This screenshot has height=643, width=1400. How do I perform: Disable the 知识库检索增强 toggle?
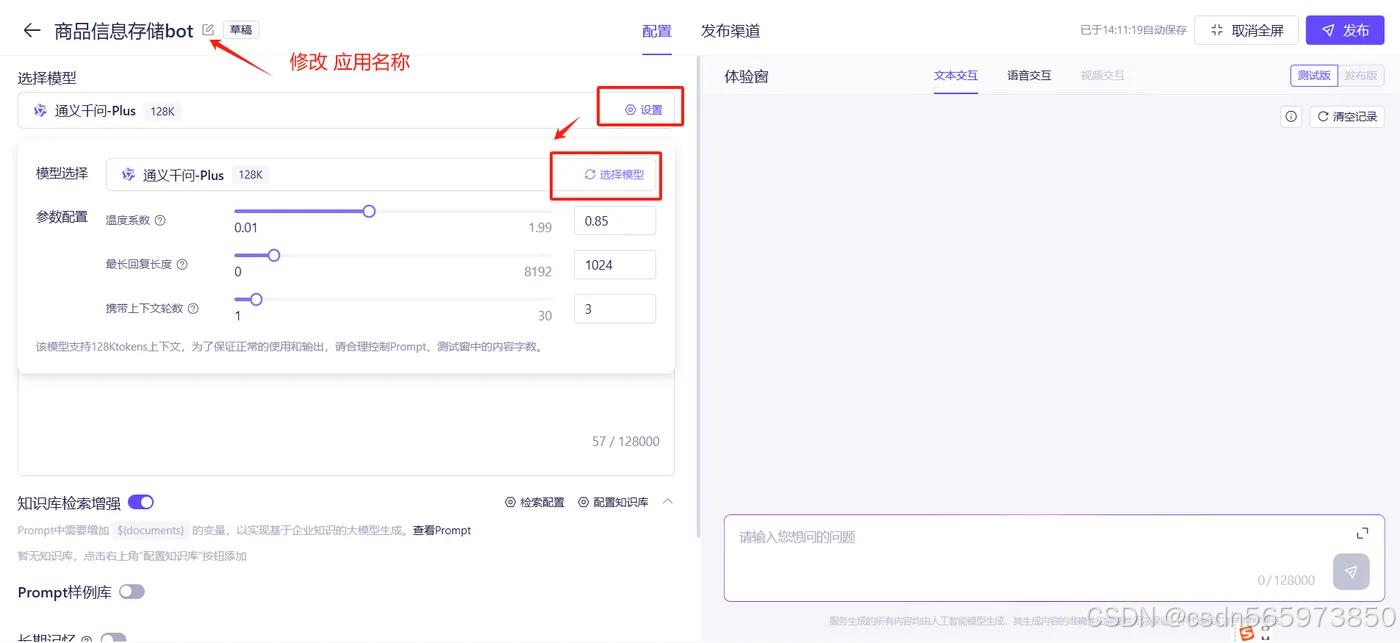(141, 501)
